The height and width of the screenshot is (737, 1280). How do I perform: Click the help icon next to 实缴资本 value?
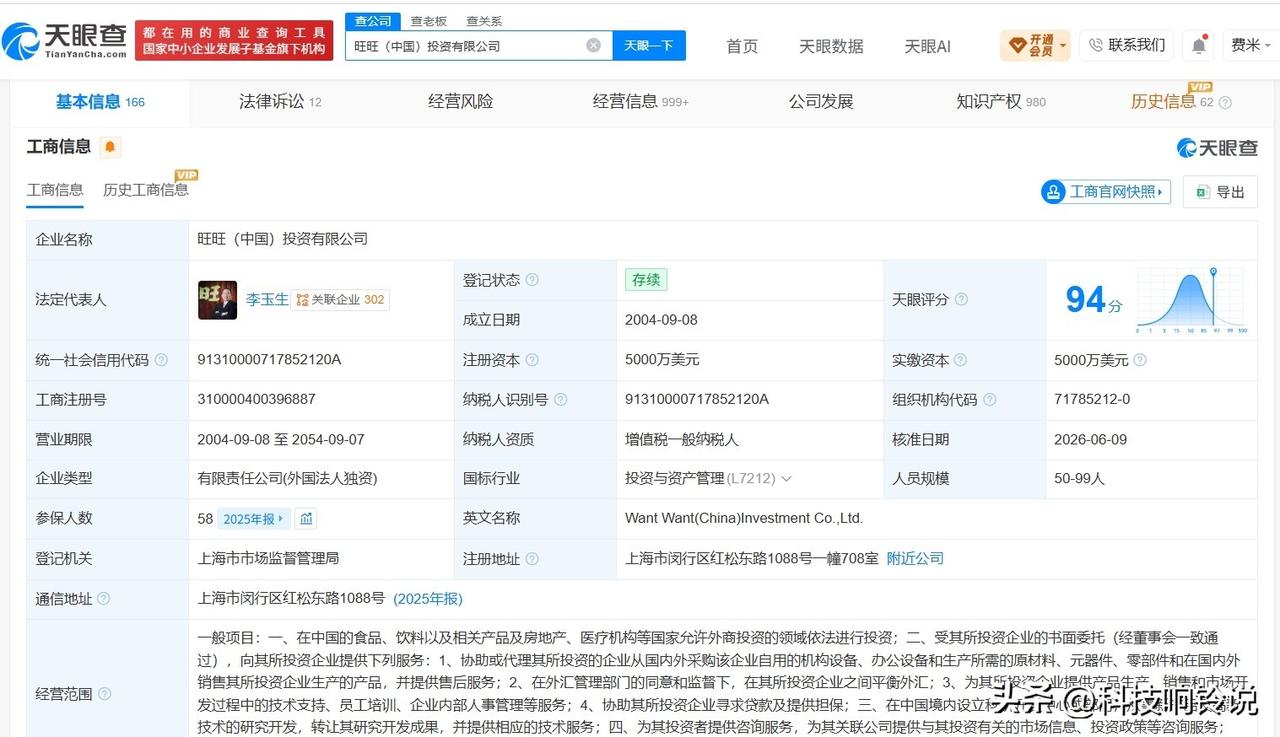click(x=1139, y=360)
